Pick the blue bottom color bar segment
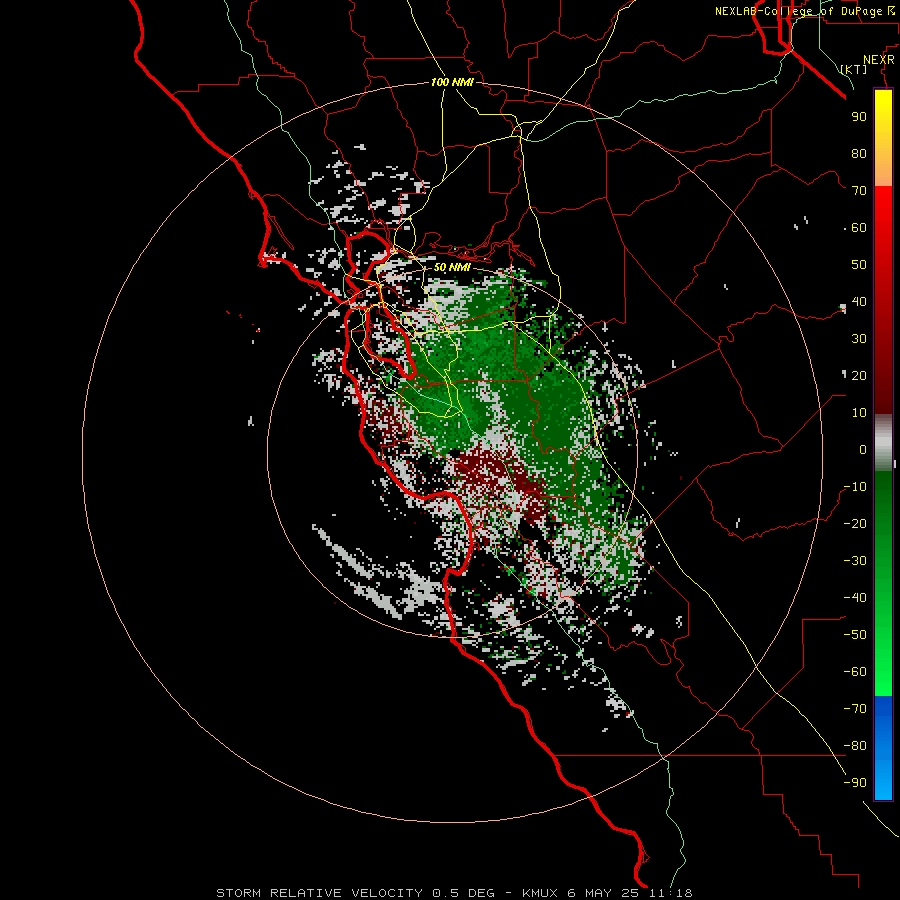Image resolution: width=900 pixels, height=900 pixels. click(883, 747)
